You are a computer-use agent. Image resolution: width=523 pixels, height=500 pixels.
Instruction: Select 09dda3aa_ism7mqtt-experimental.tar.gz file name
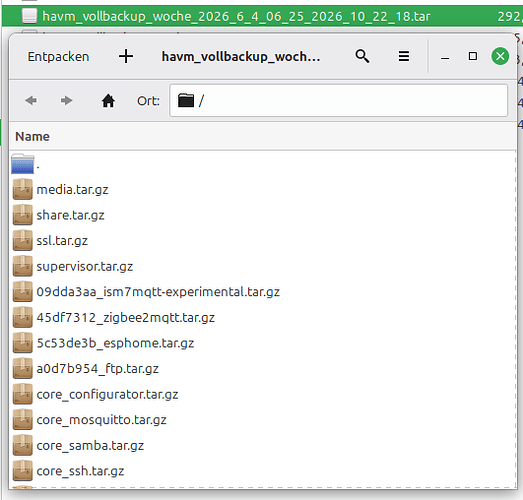(x=158, y=292)
